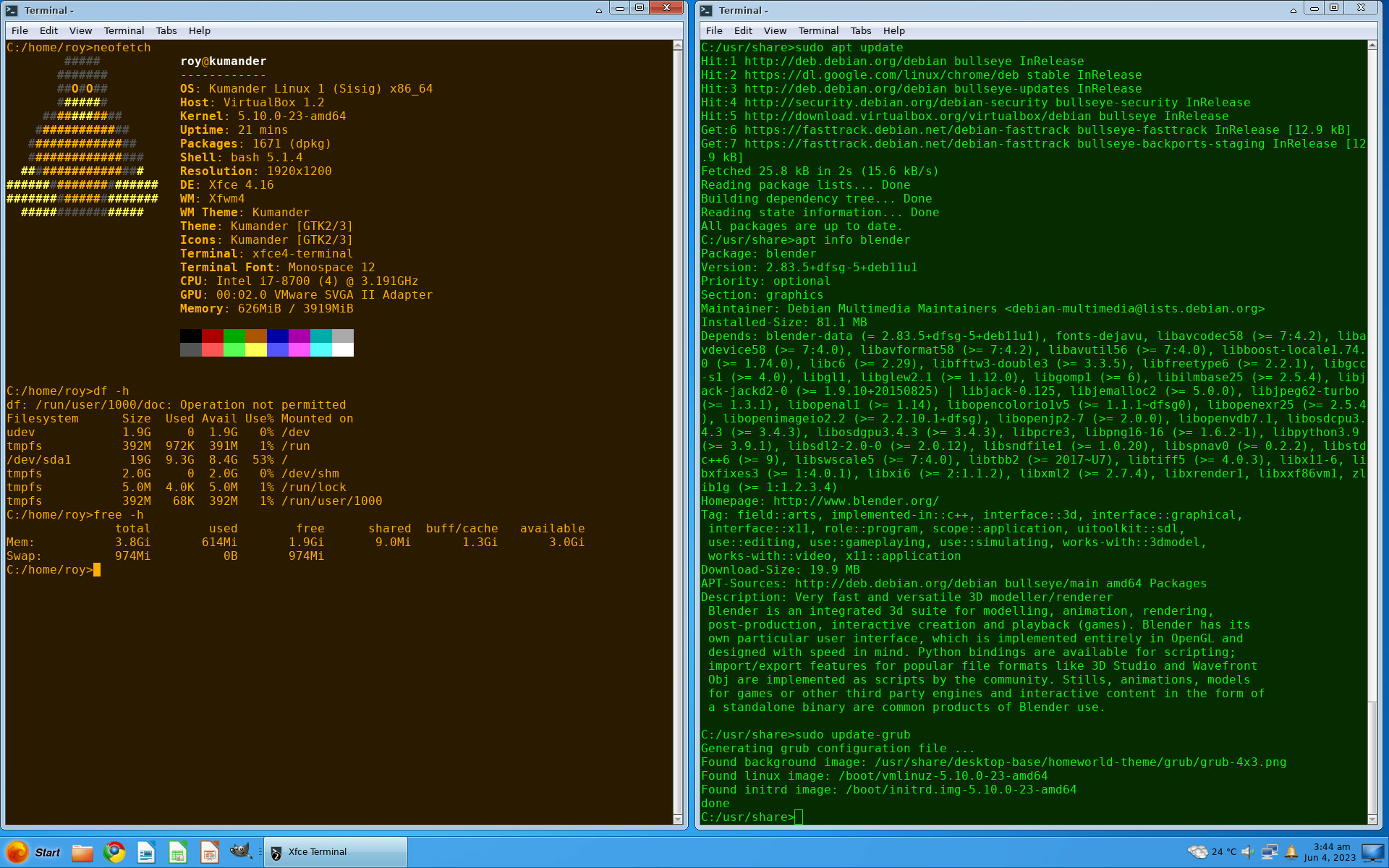The height and width of the screenshot is (868, 1389).
Task: Click the red color block in neofetch
Action: click(213, 336)
